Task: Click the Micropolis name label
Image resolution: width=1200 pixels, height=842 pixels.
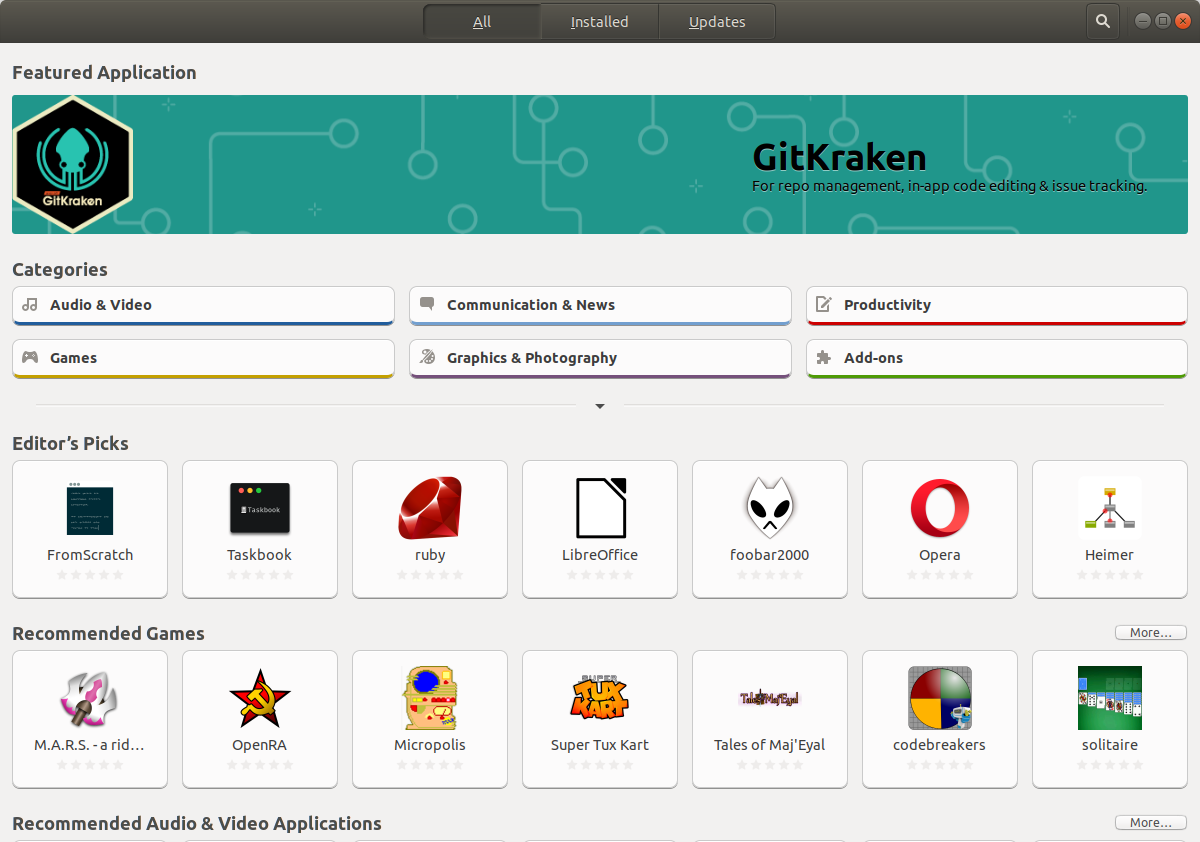Action: click(430, 745)
